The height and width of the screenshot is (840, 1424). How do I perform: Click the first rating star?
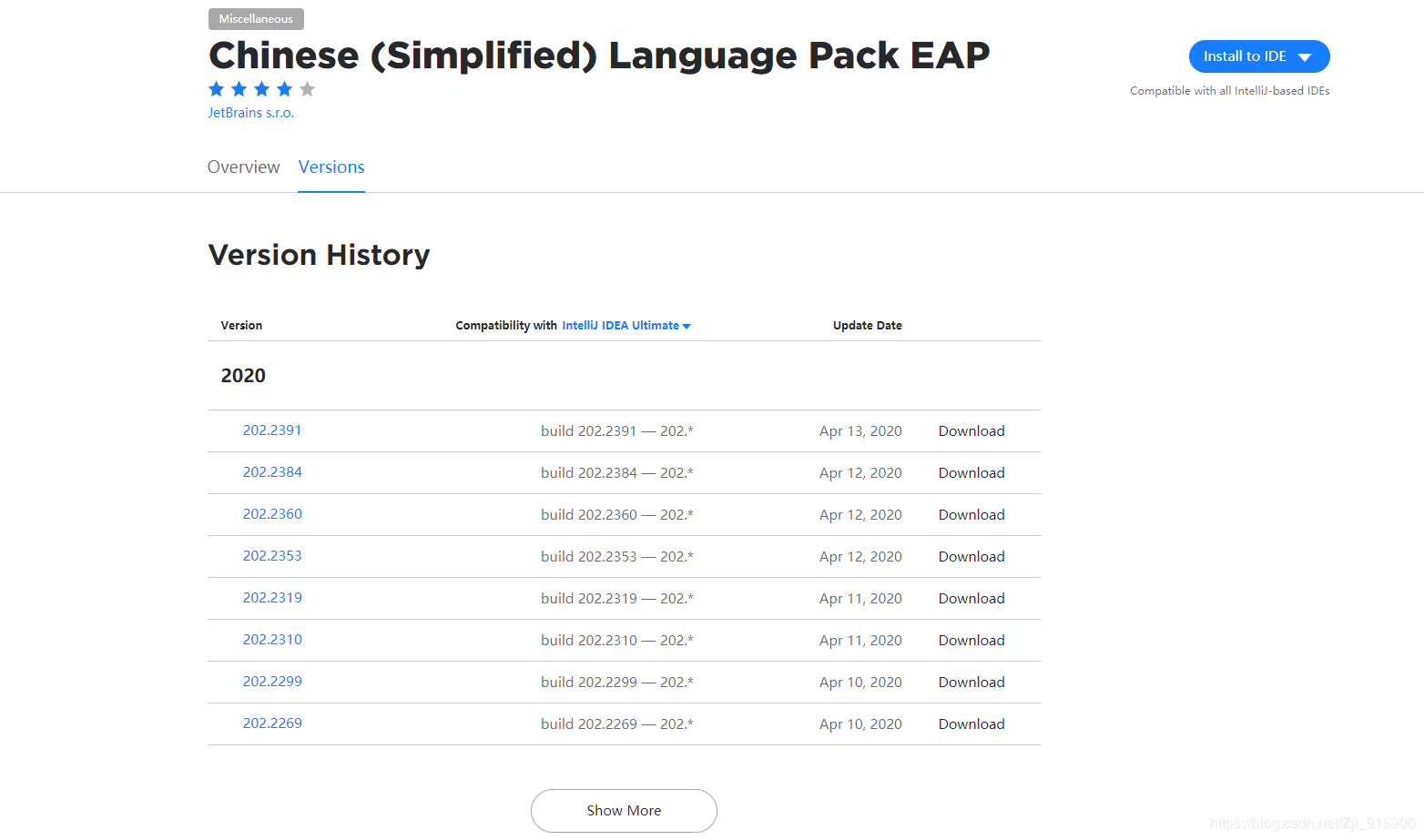216,88
